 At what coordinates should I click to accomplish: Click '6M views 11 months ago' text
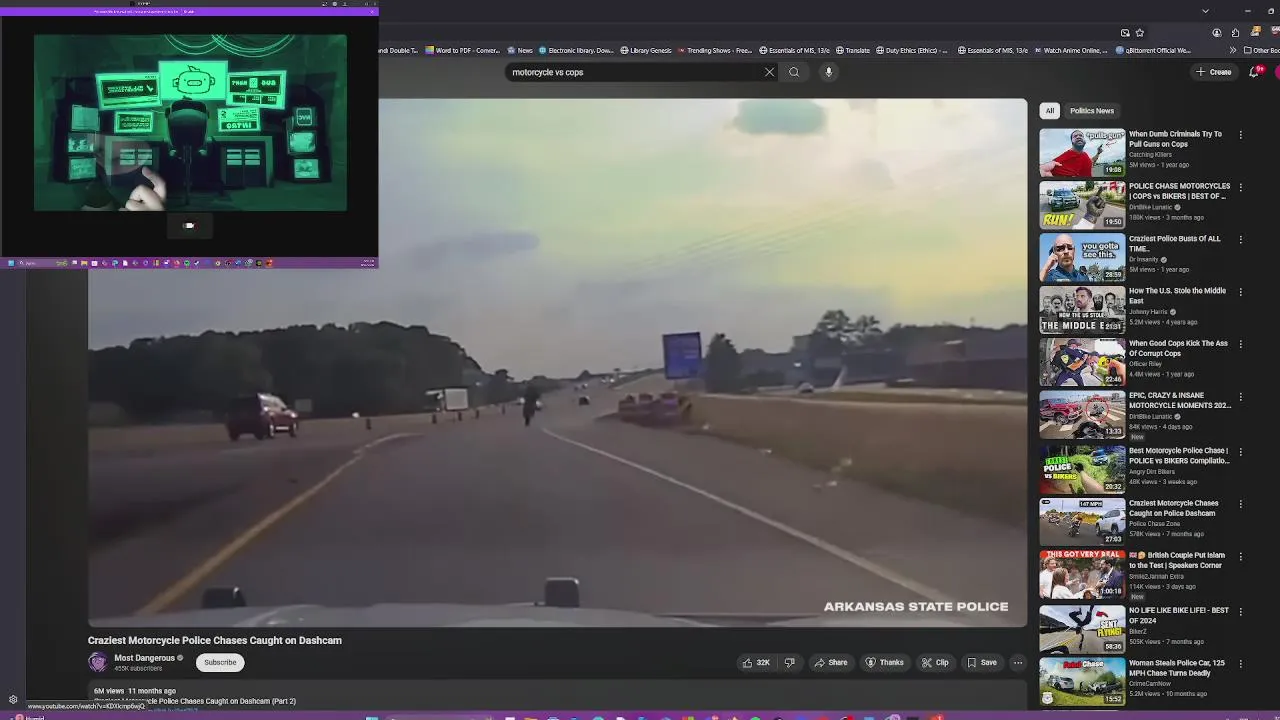pyautogui.click(x=135, y=691)
